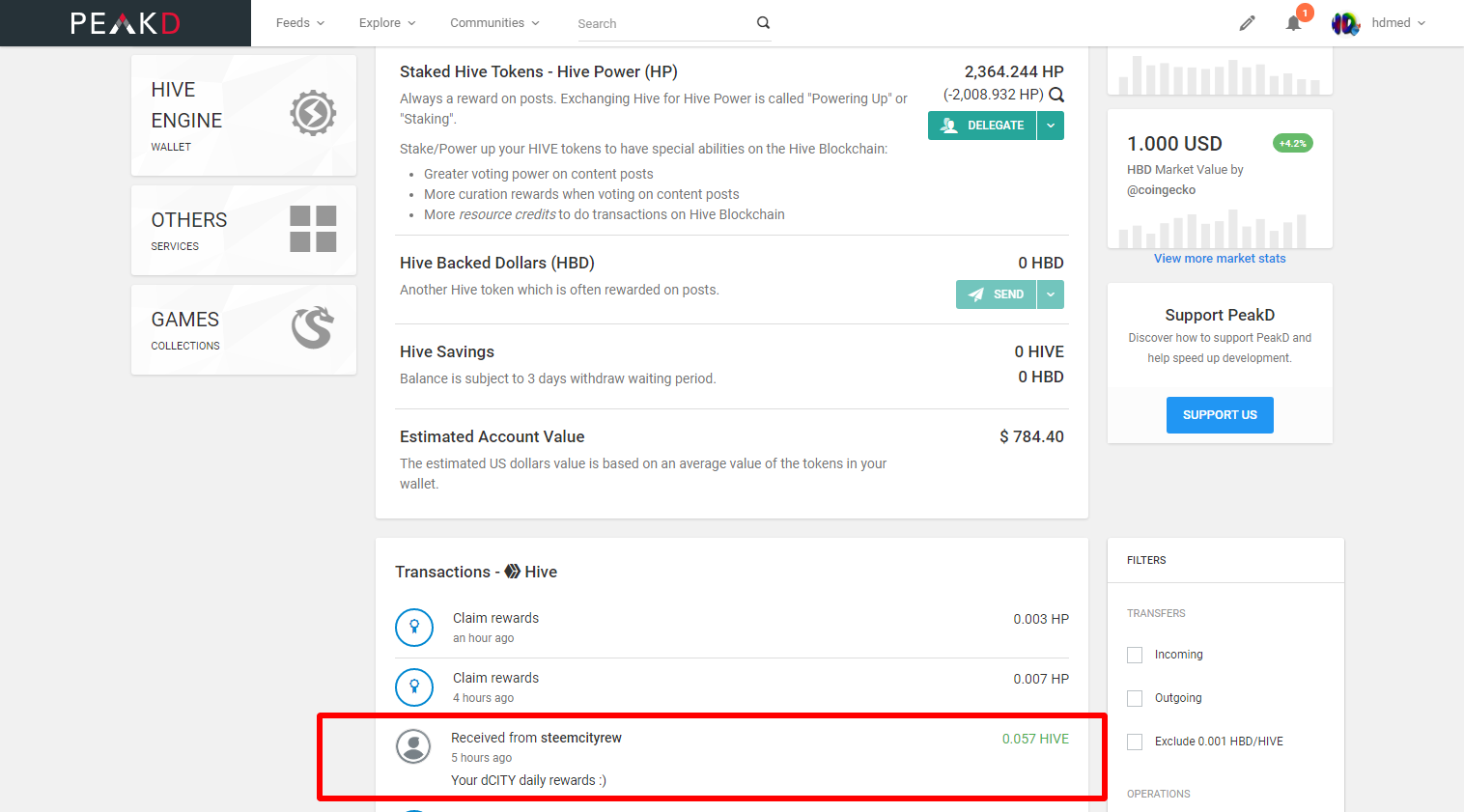Click the 0.007 HP claim amount
1464x812 pixels.
tap(1041, 679)
